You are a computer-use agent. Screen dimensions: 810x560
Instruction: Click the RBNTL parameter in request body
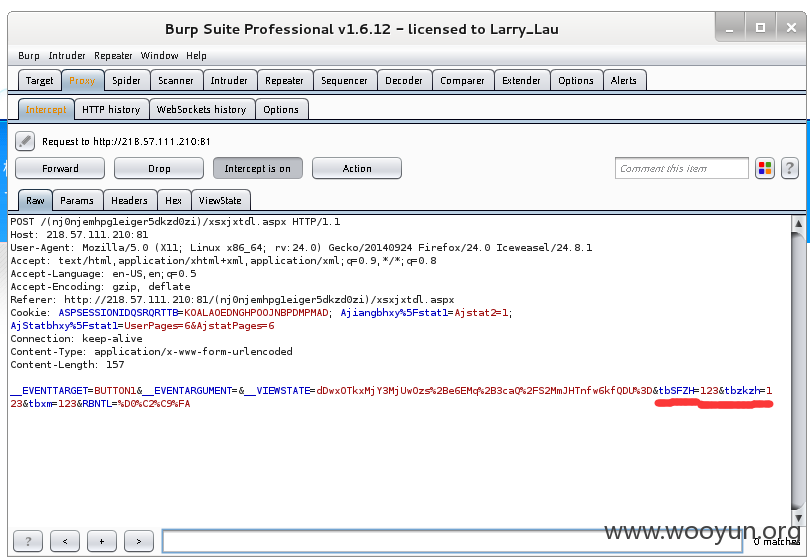coord(97,403)
